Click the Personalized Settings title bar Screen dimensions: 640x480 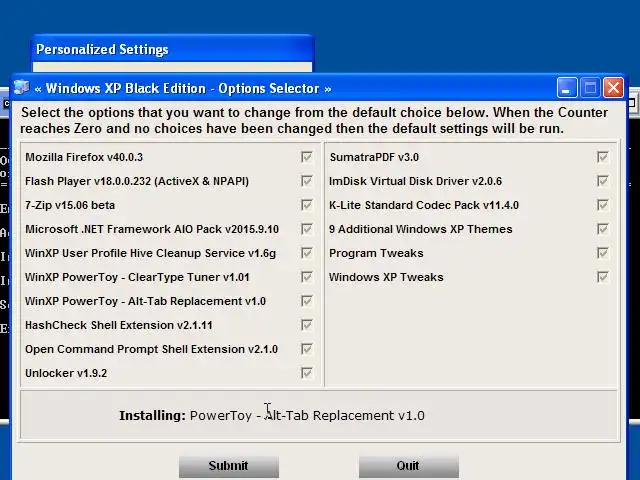coord(172,49)
